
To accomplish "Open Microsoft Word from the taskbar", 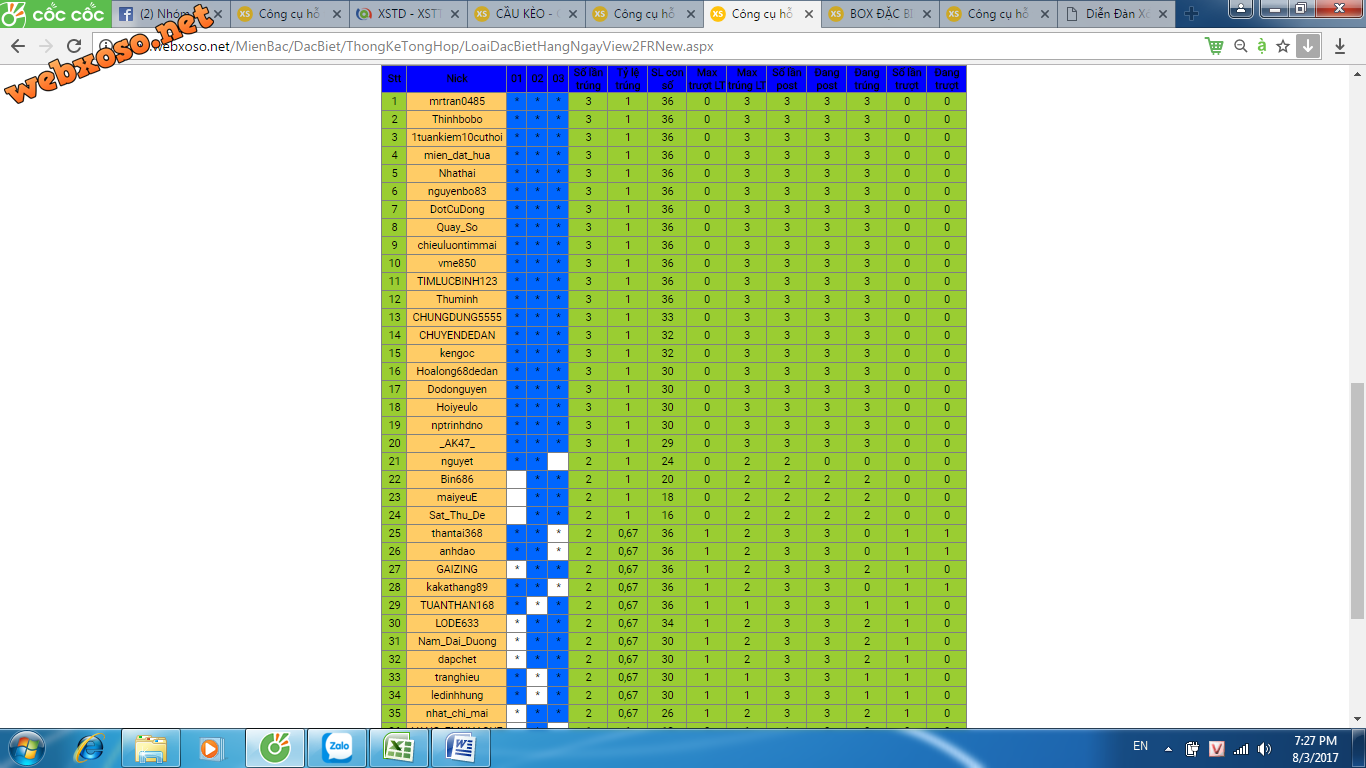I will point(461,747).
